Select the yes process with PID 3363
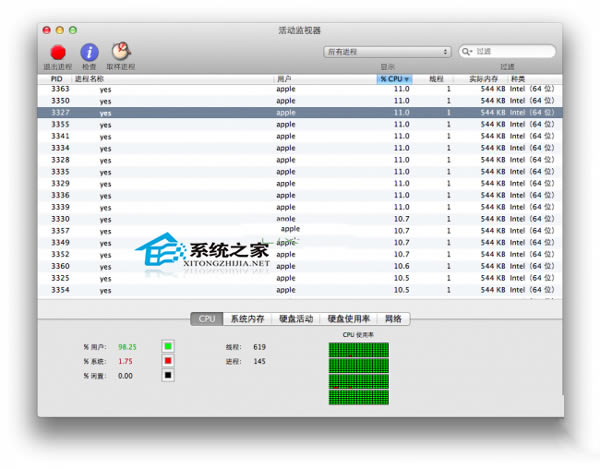The width and height of the screenshot is (600, 469). (300, 89)
